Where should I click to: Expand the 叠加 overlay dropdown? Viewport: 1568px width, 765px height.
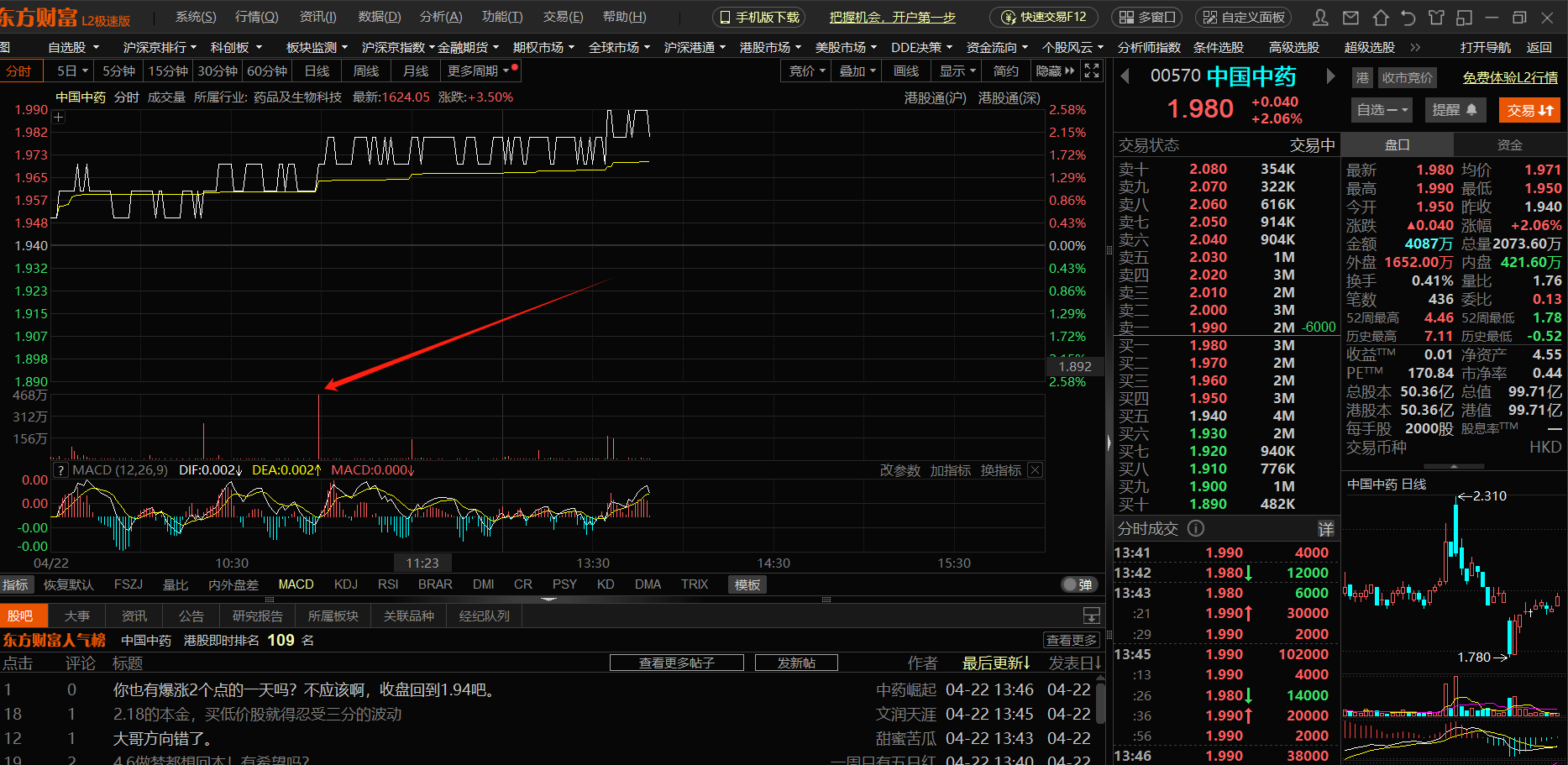[857, 71]
